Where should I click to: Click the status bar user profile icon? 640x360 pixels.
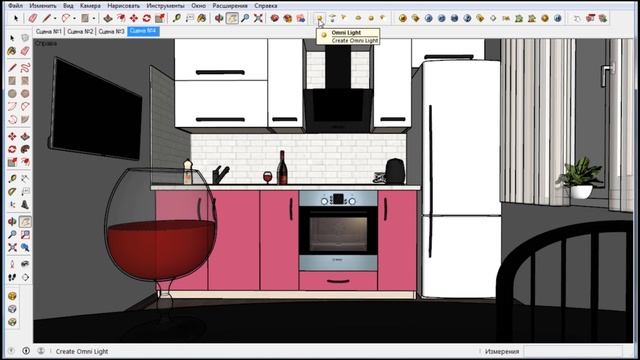click(x=41, y=351)
